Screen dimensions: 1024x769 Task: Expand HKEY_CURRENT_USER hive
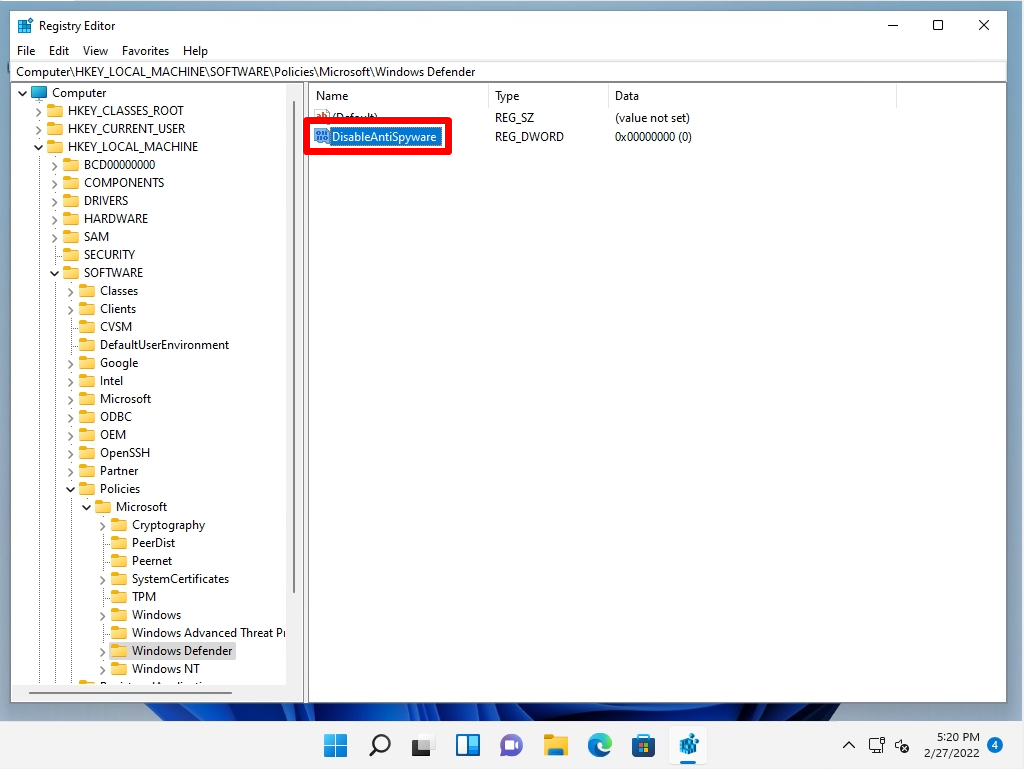39,129
